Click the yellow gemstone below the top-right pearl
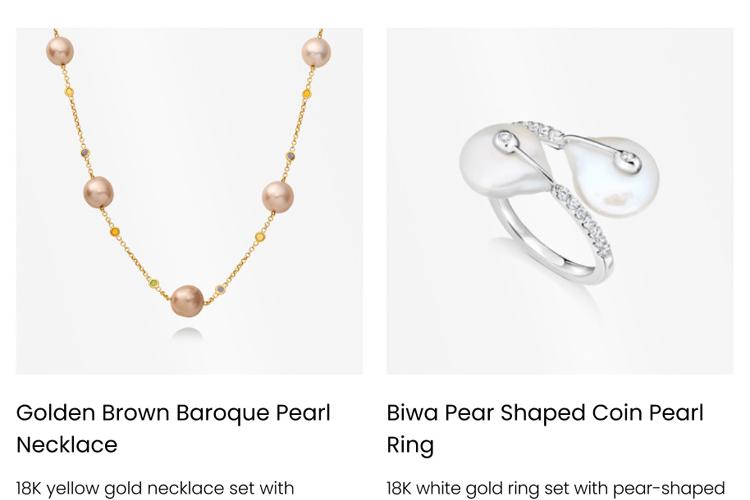The width and height of the screenshot is (750, 500). point(307,94)
